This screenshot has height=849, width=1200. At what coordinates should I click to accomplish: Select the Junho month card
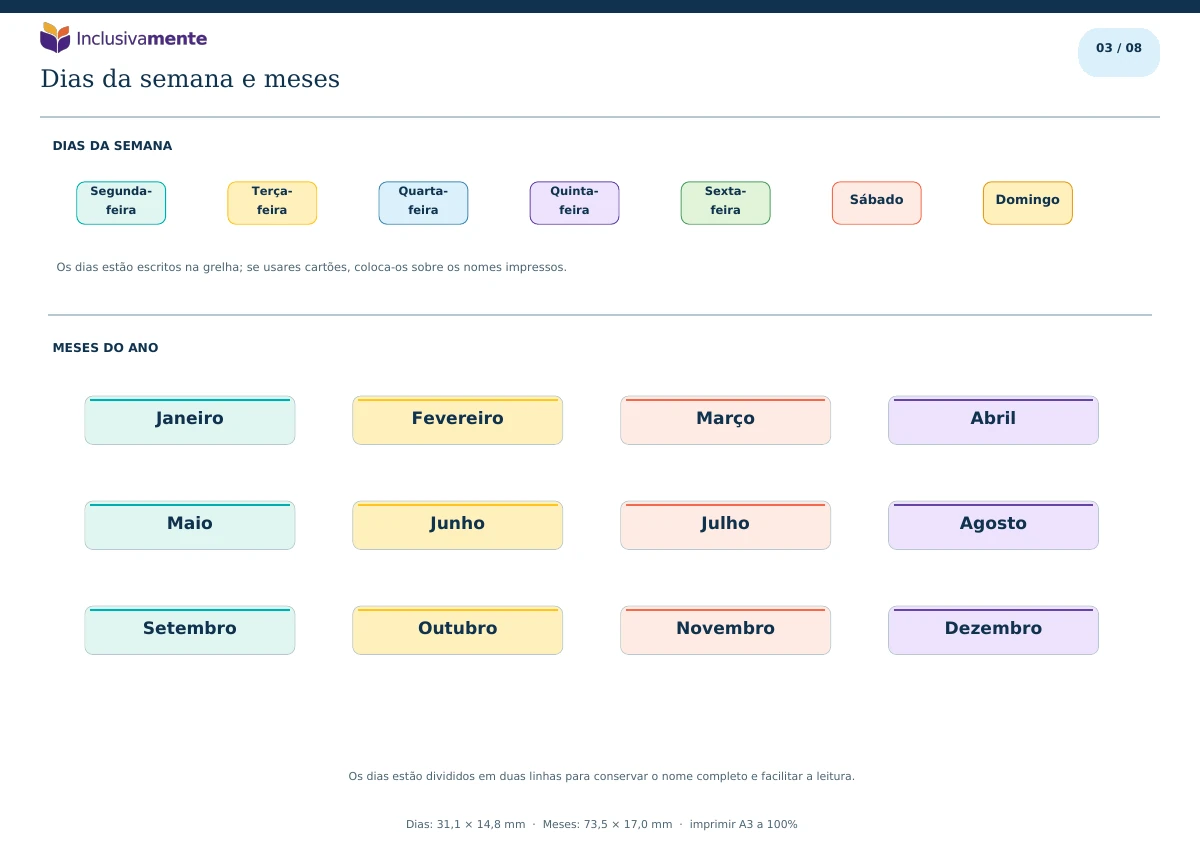point(458,525)
